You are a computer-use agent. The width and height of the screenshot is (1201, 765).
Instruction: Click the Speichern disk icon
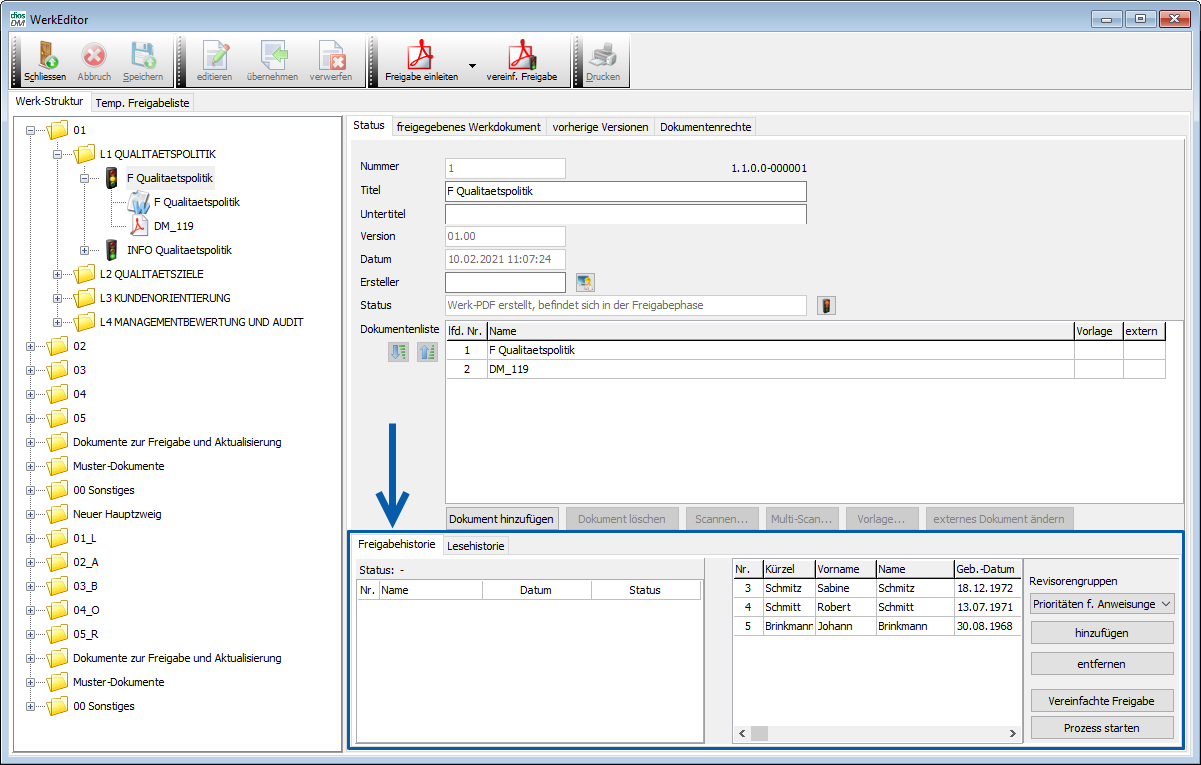pyautogui.click(x=143, y=56)
